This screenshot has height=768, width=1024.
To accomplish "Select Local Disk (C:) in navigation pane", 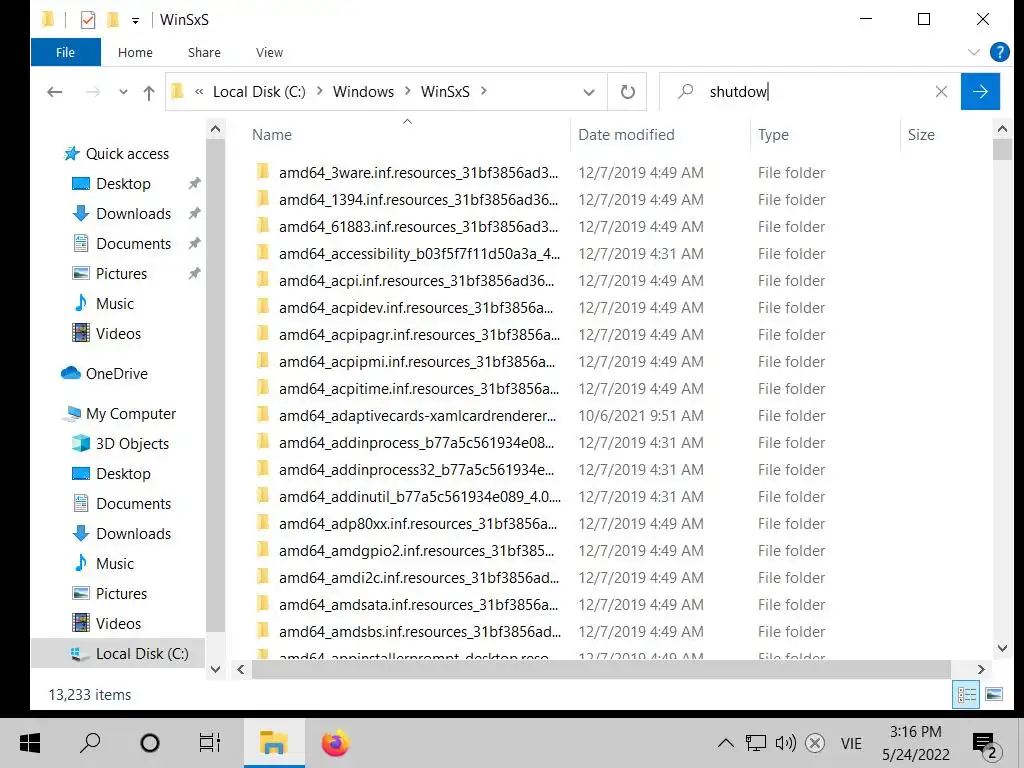I will click(142, 654).
